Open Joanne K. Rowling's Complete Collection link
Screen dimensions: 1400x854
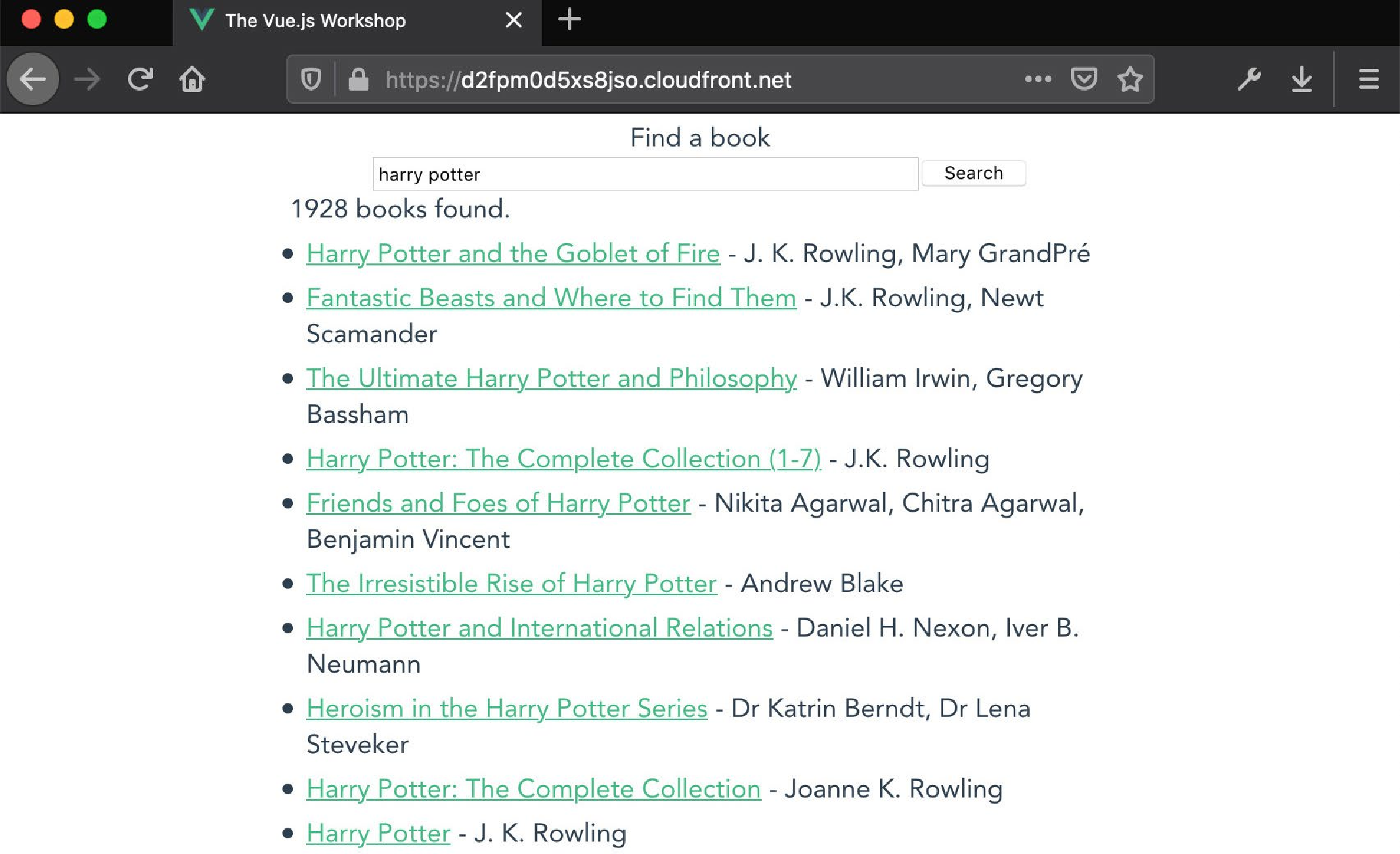(x=533, y=789)
